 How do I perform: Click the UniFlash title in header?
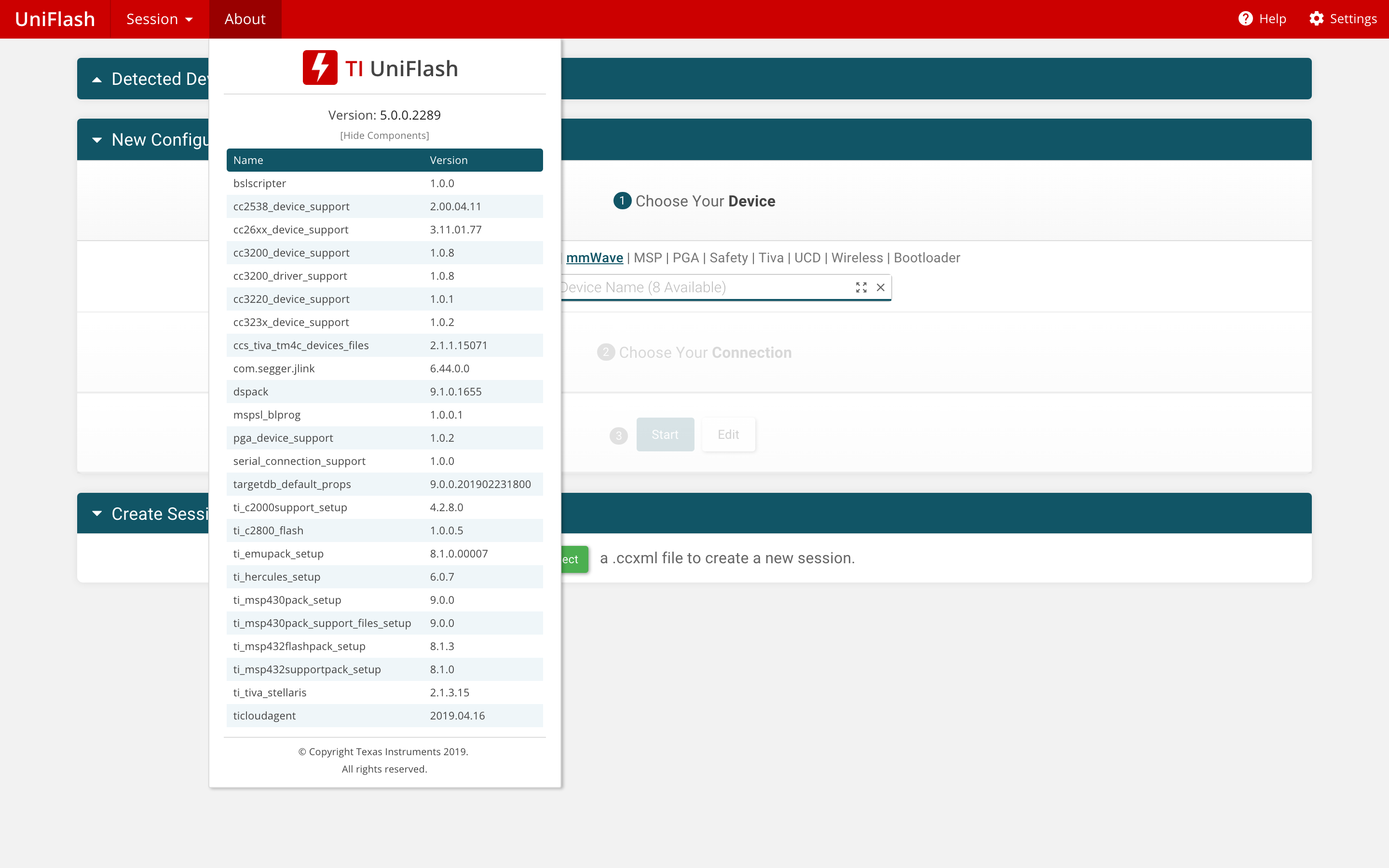[x=54, y=19]
